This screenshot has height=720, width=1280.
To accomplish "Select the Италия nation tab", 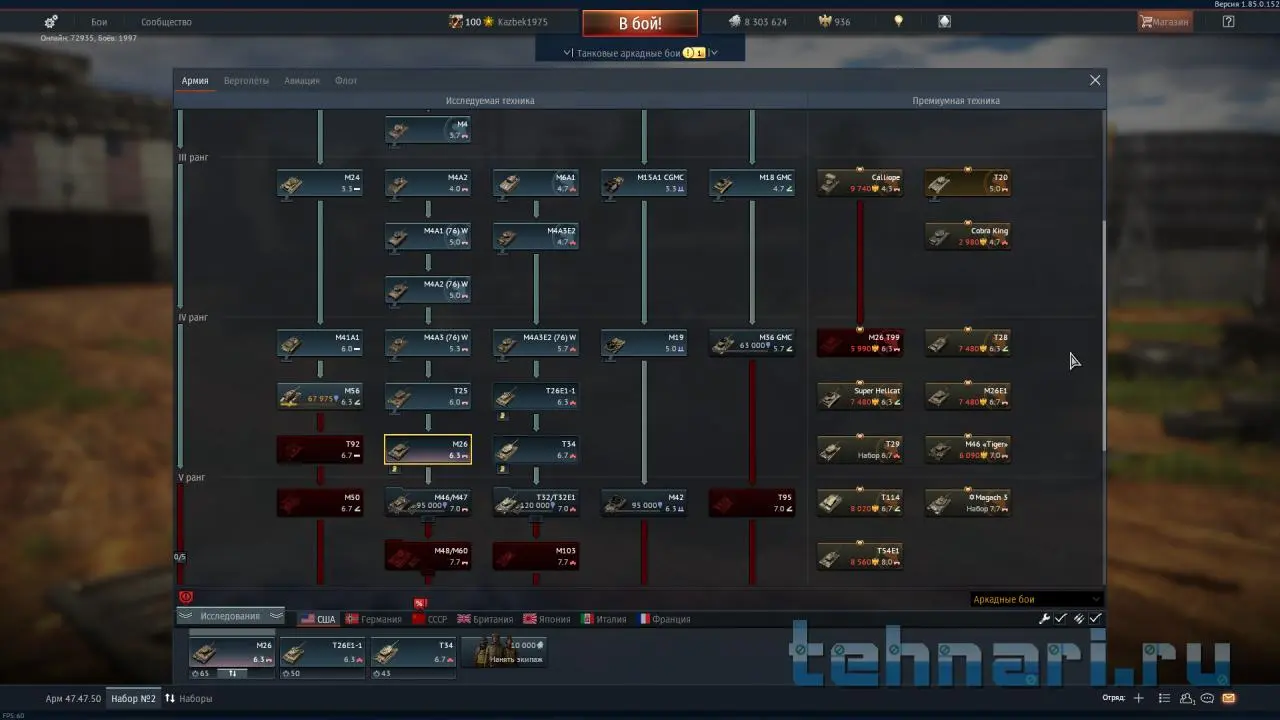I will [604, 619].
